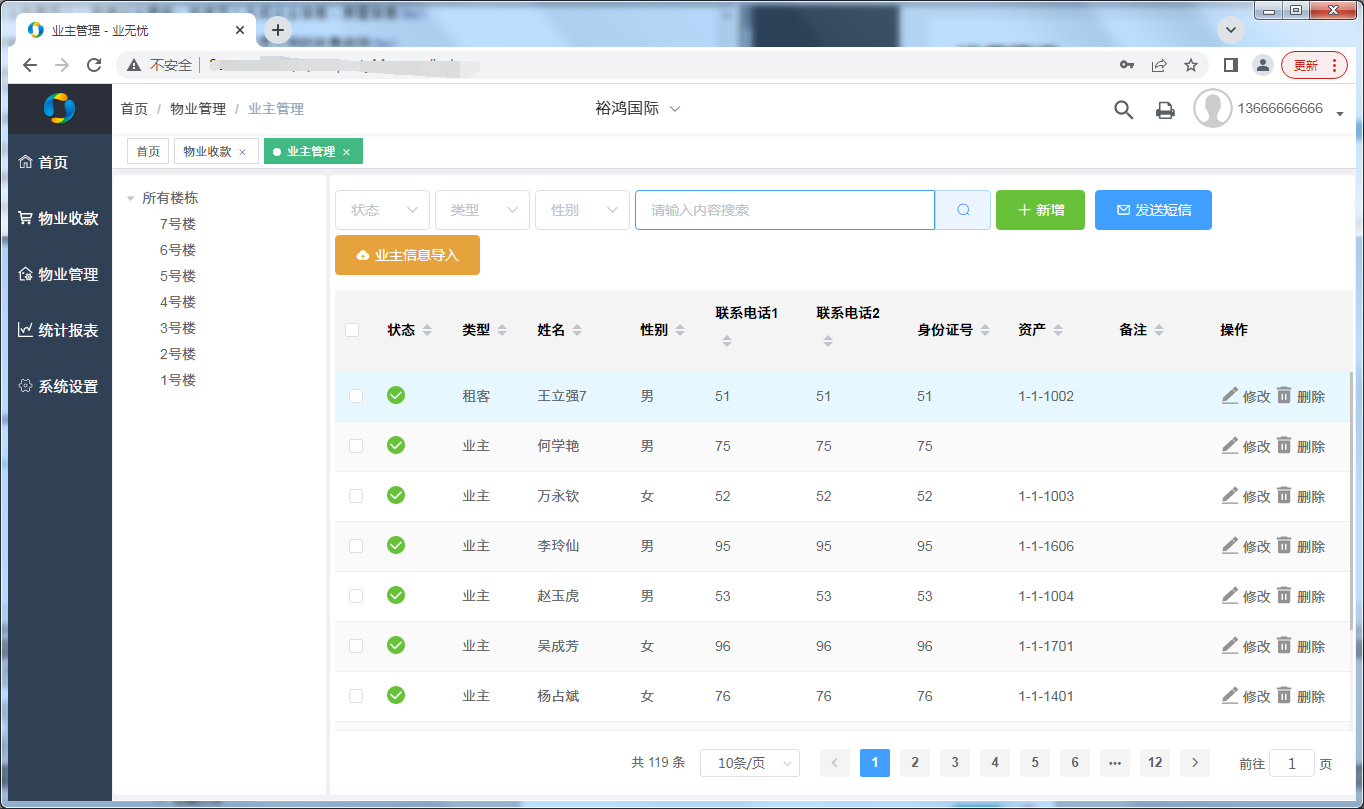Click edit pencil icon for 王立强7 row
The height and width of the screenshot is (809, 1364).
point(1230,396)
